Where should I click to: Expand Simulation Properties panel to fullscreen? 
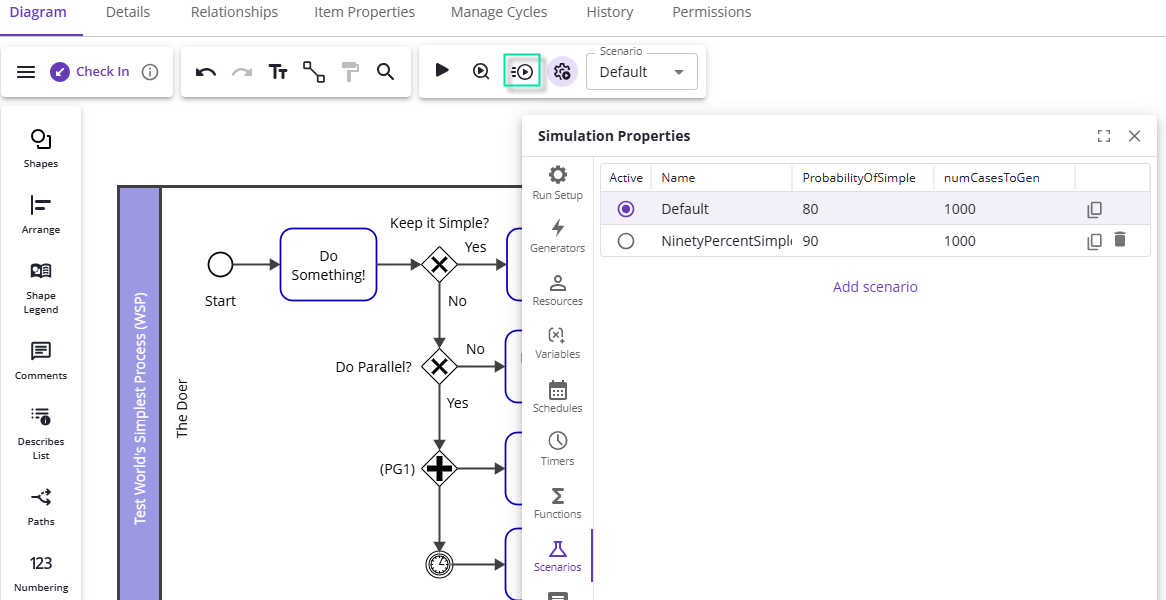(x=1104, y=136)
